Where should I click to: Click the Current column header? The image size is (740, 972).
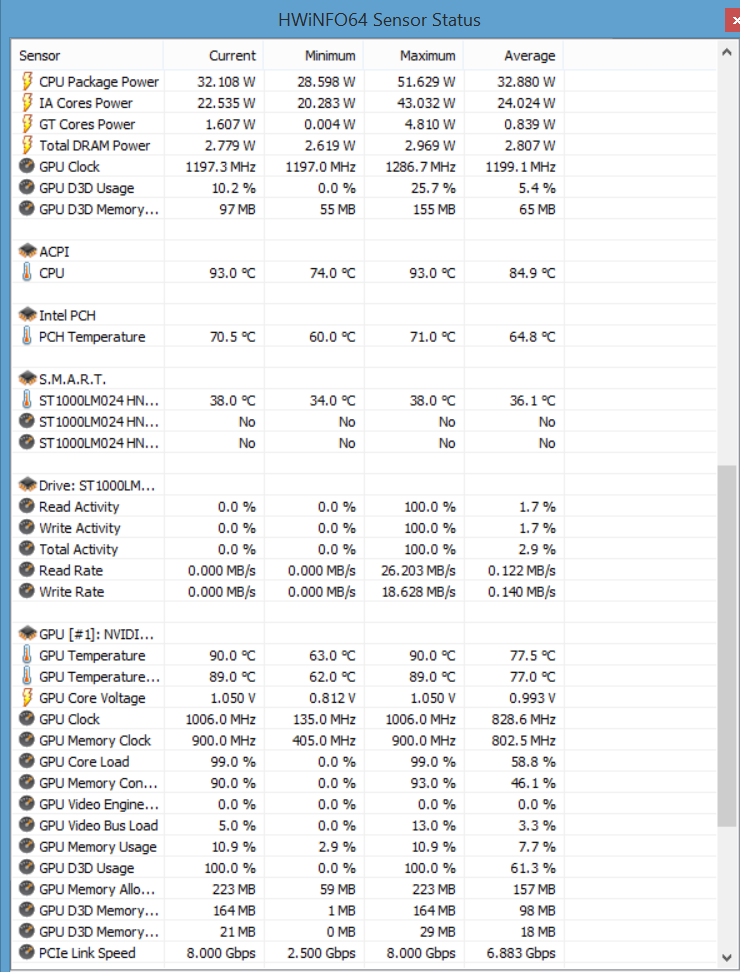232,56
